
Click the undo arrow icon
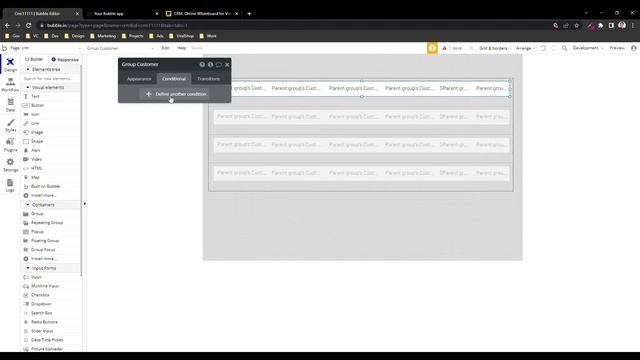coord(543,48)
